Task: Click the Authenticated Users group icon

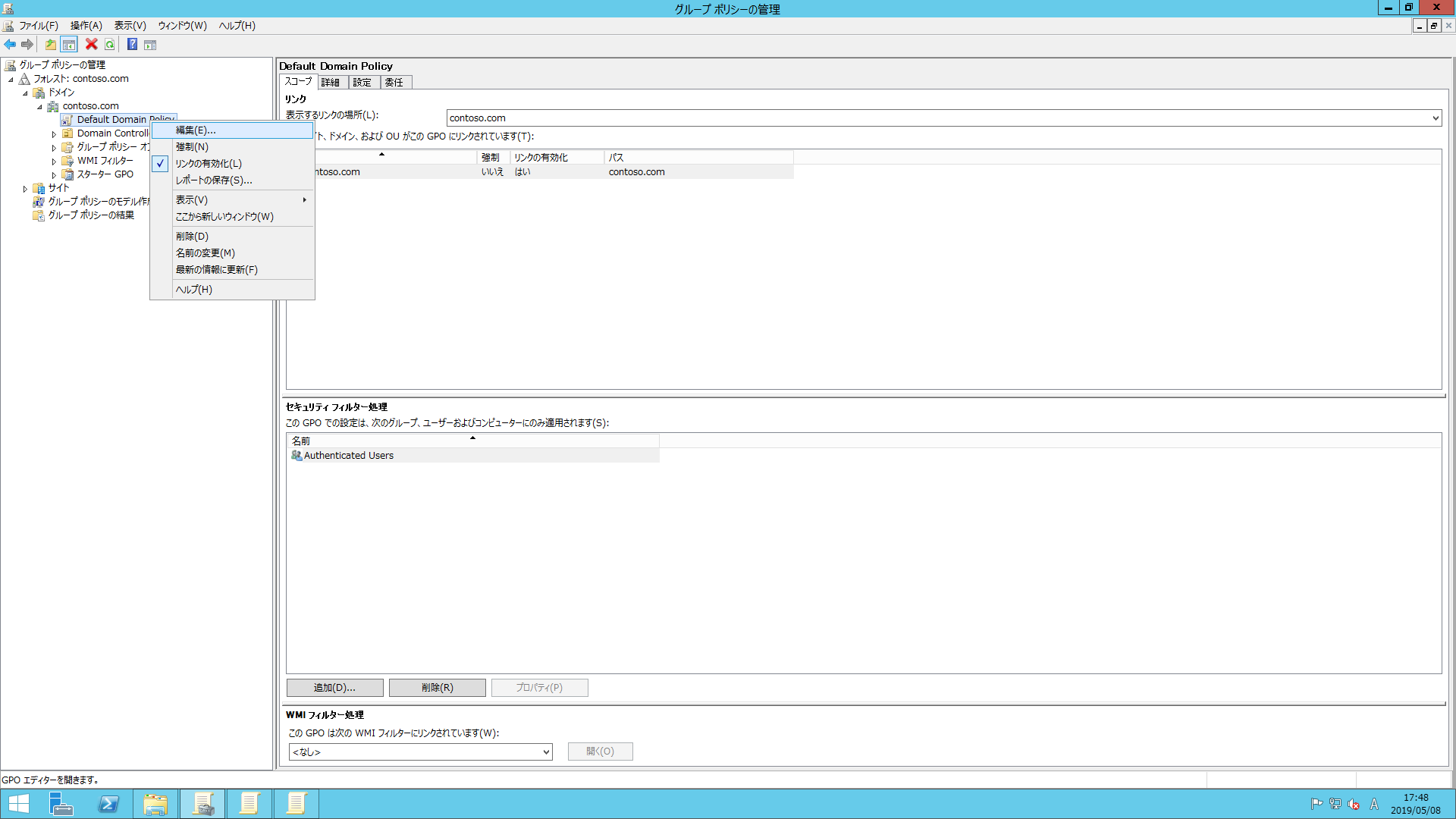Action: [297, 456]
